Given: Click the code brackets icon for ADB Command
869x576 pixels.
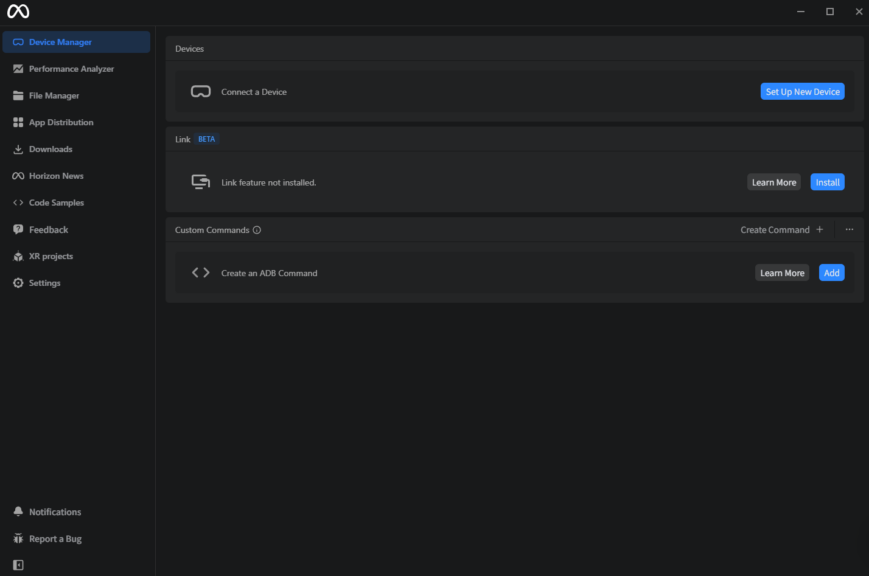Looking at the screenshot, I should click(x=201, y=273).
